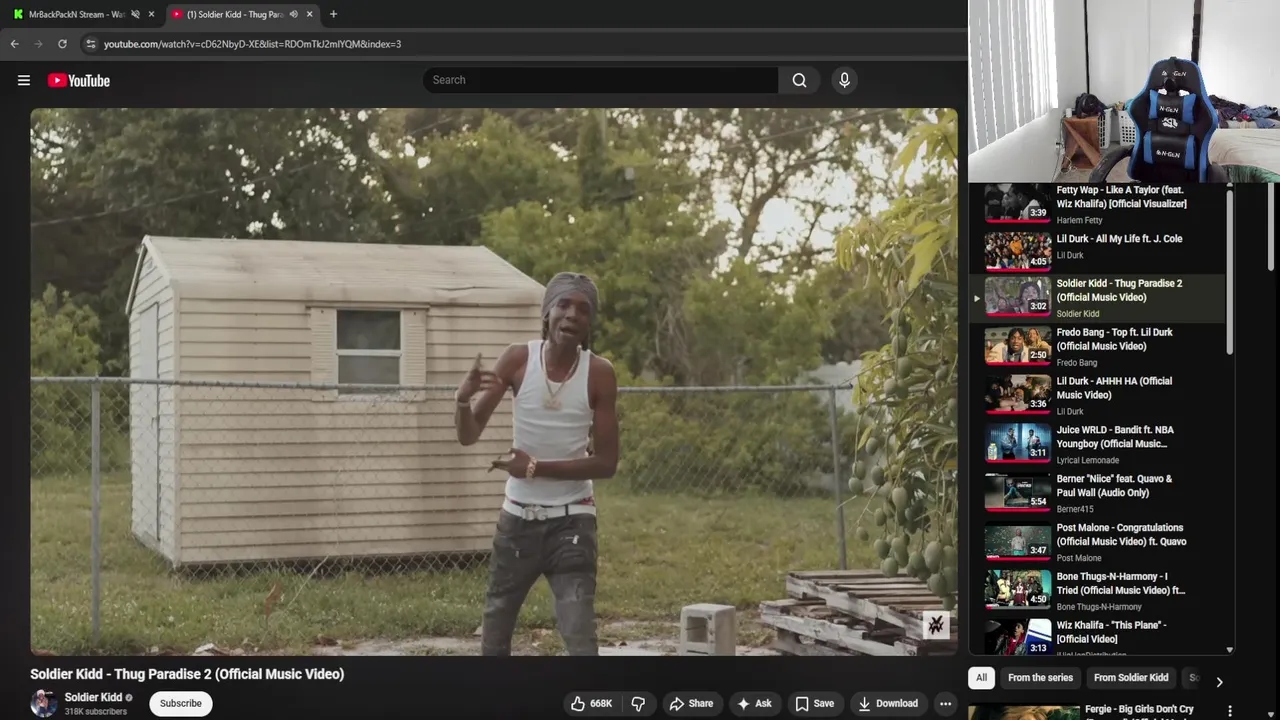The height and width of the screenshot is (720, 1280).
Task: Open the Ask AI button
Action: [x=754, y=703]
